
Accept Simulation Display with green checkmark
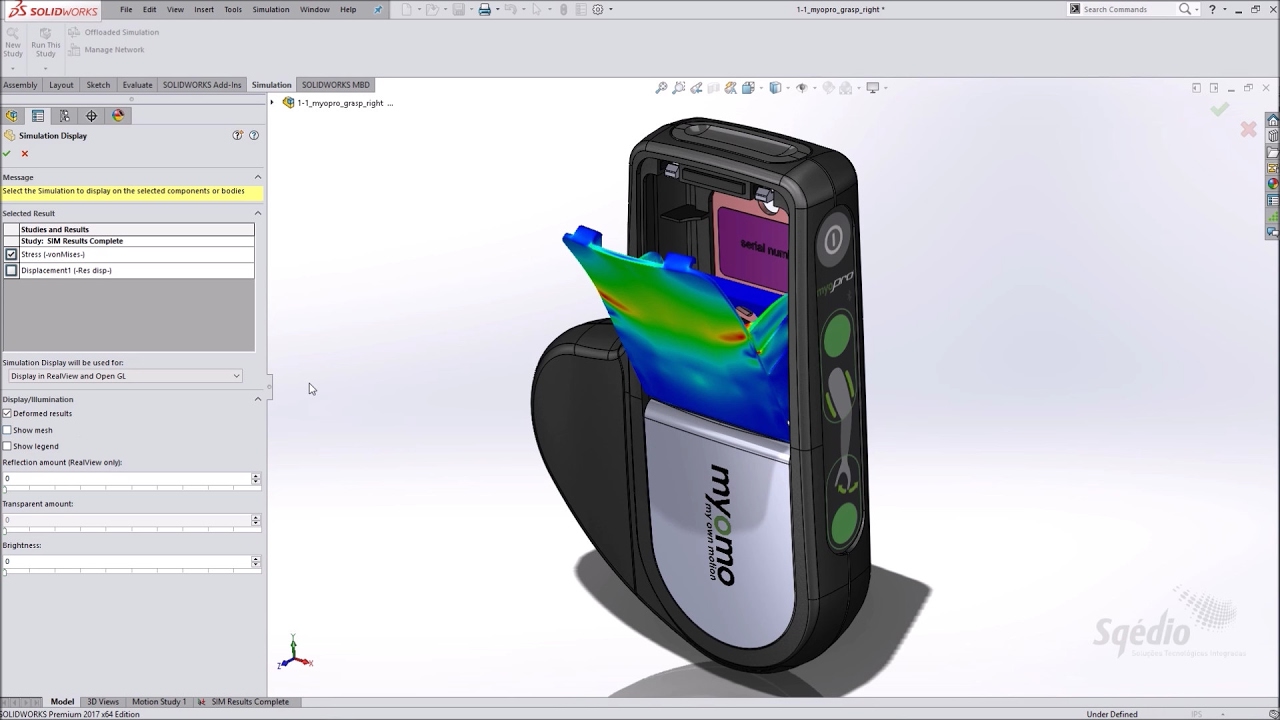tap(7, 153)
